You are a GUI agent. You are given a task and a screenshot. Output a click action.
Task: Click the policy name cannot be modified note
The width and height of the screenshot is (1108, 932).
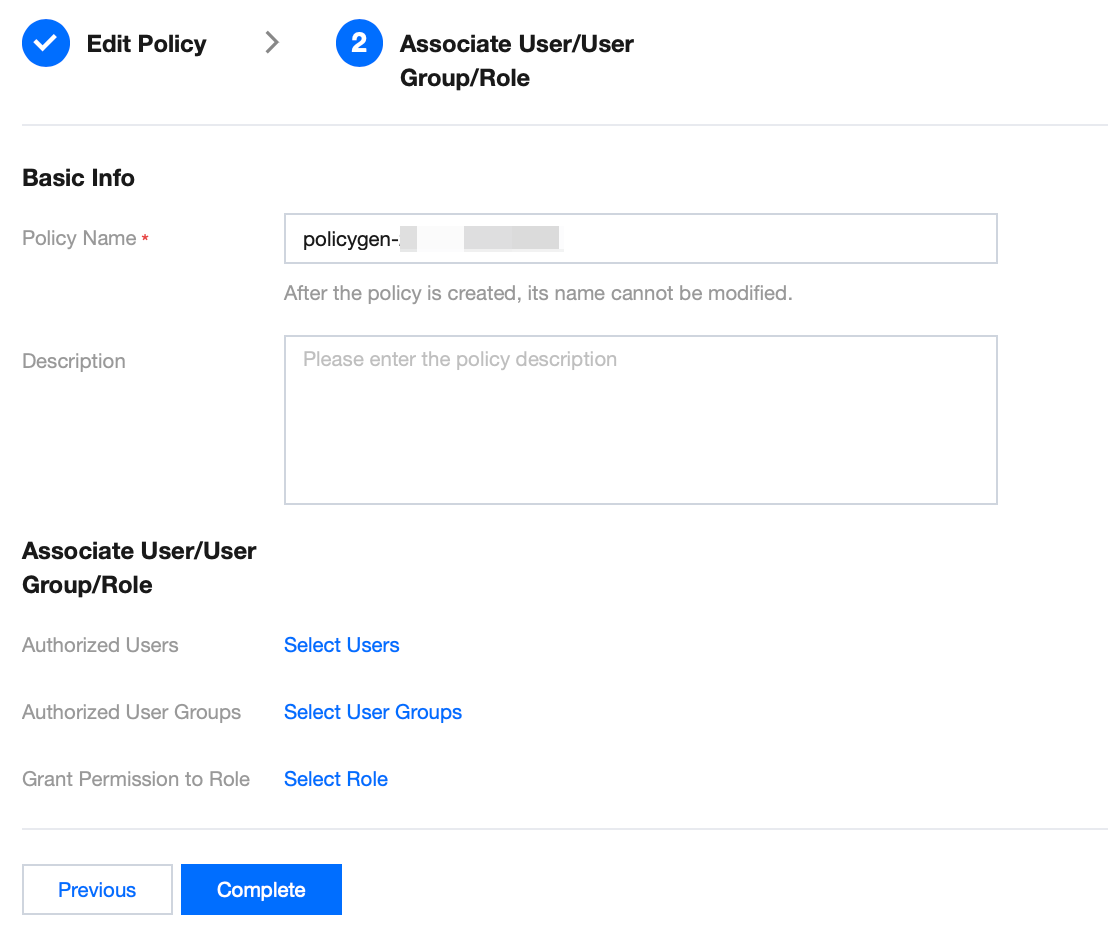(537, 294)
